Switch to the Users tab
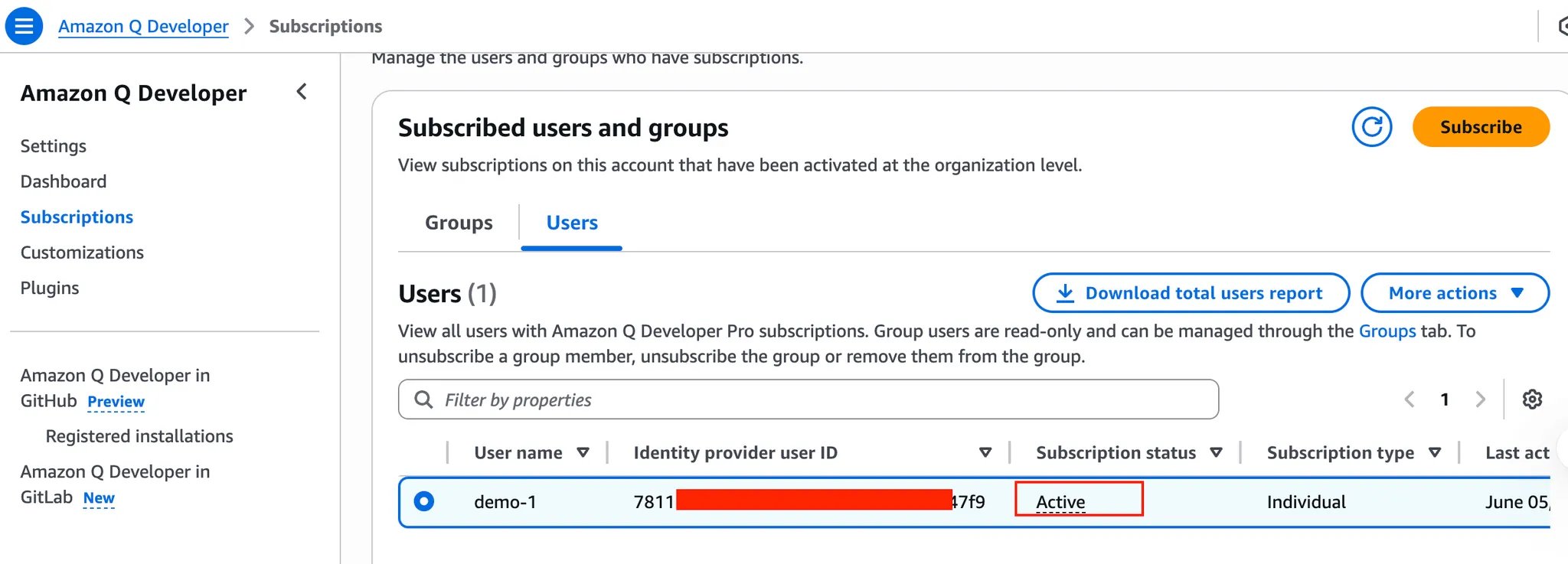This screenshot has width=1568, height=564. [x=572, y=223]
